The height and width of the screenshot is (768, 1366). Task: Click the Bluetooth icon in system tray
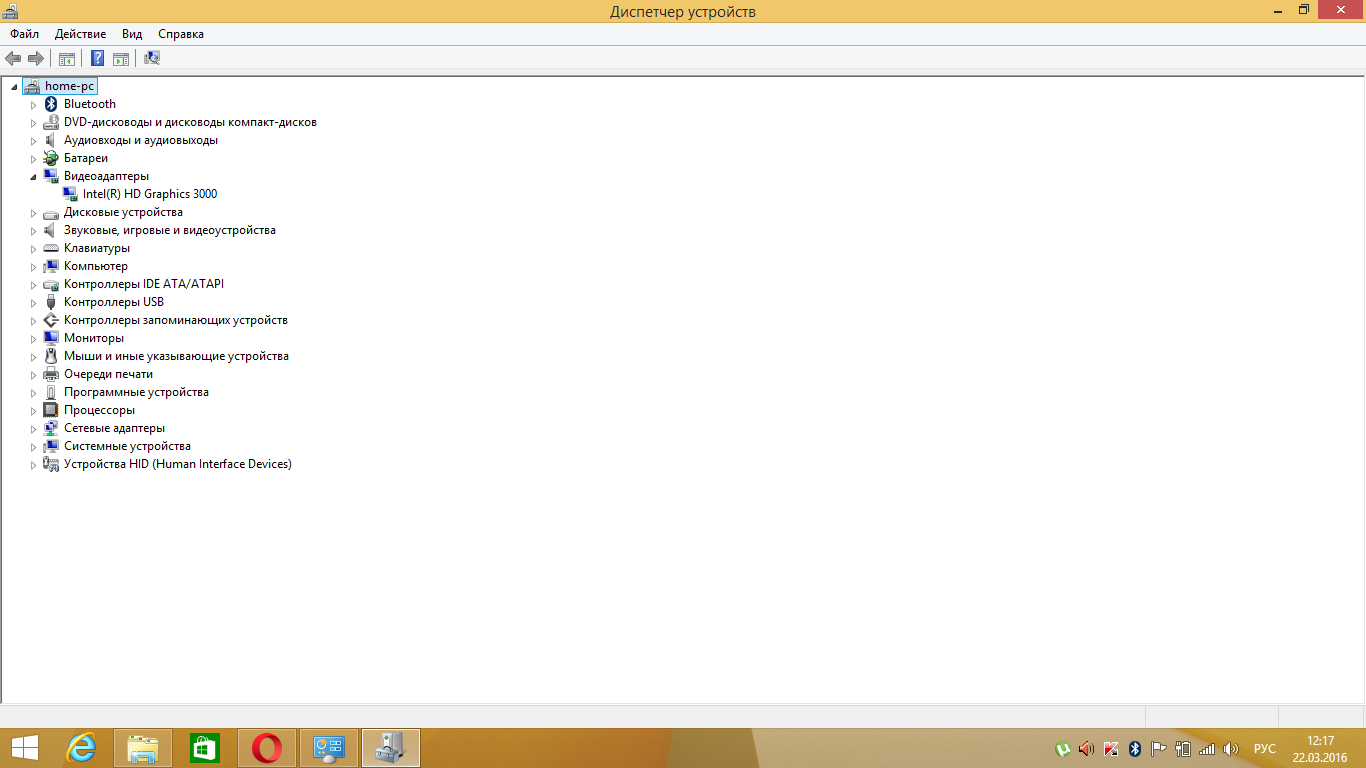[x=1135, y=749]
